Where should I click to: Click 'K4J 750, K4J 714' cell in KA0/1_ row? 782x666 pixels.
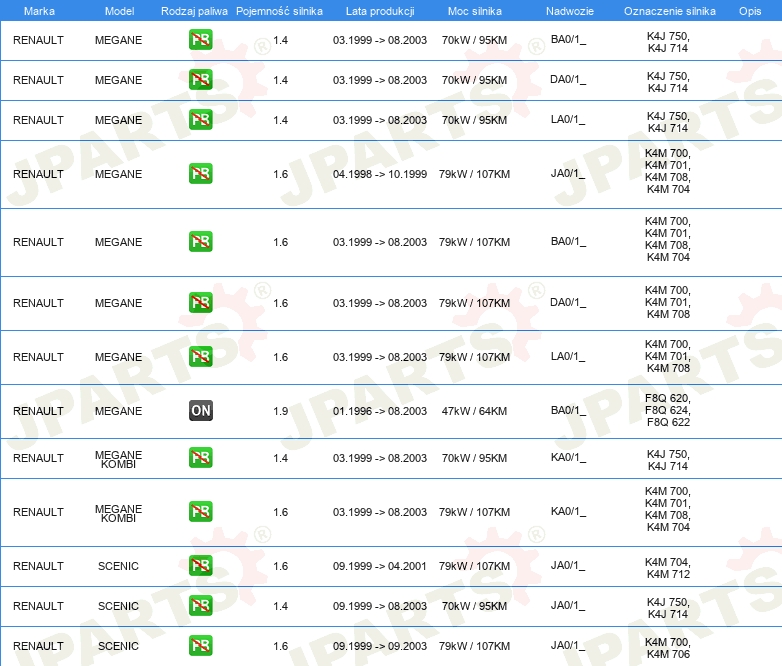668,460
